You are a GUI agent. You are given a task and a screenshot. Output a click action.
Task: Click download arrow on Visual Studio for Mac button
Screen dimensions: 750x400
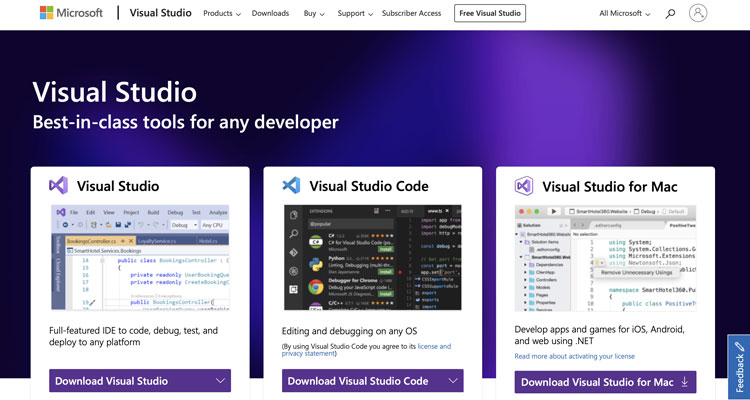685,382
